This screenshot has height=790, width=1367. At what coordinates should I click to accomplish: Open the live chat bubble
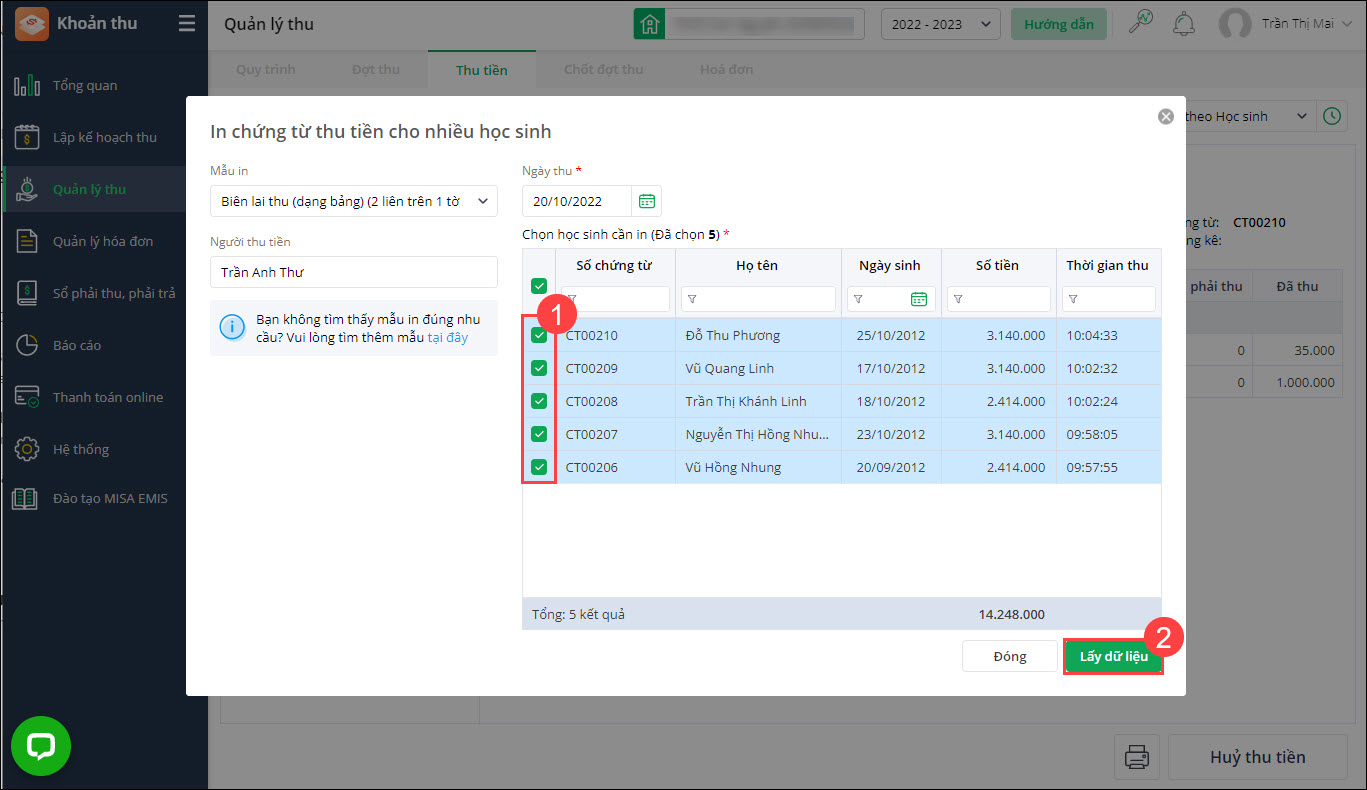pos(41,746)
